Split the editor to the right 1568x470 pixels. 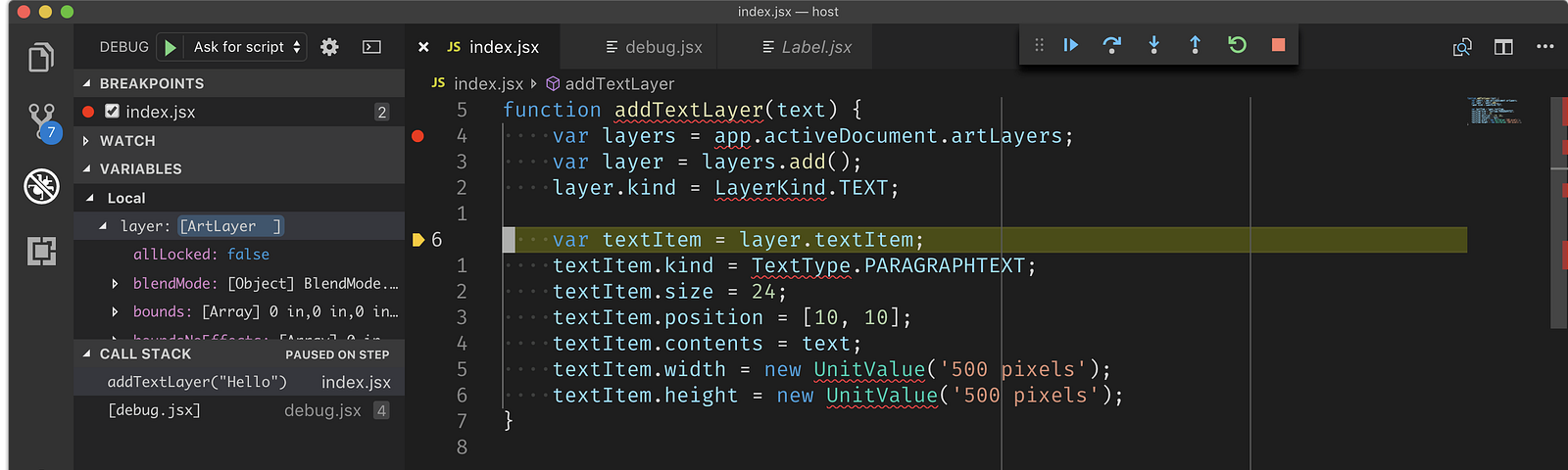point(1503,47)
